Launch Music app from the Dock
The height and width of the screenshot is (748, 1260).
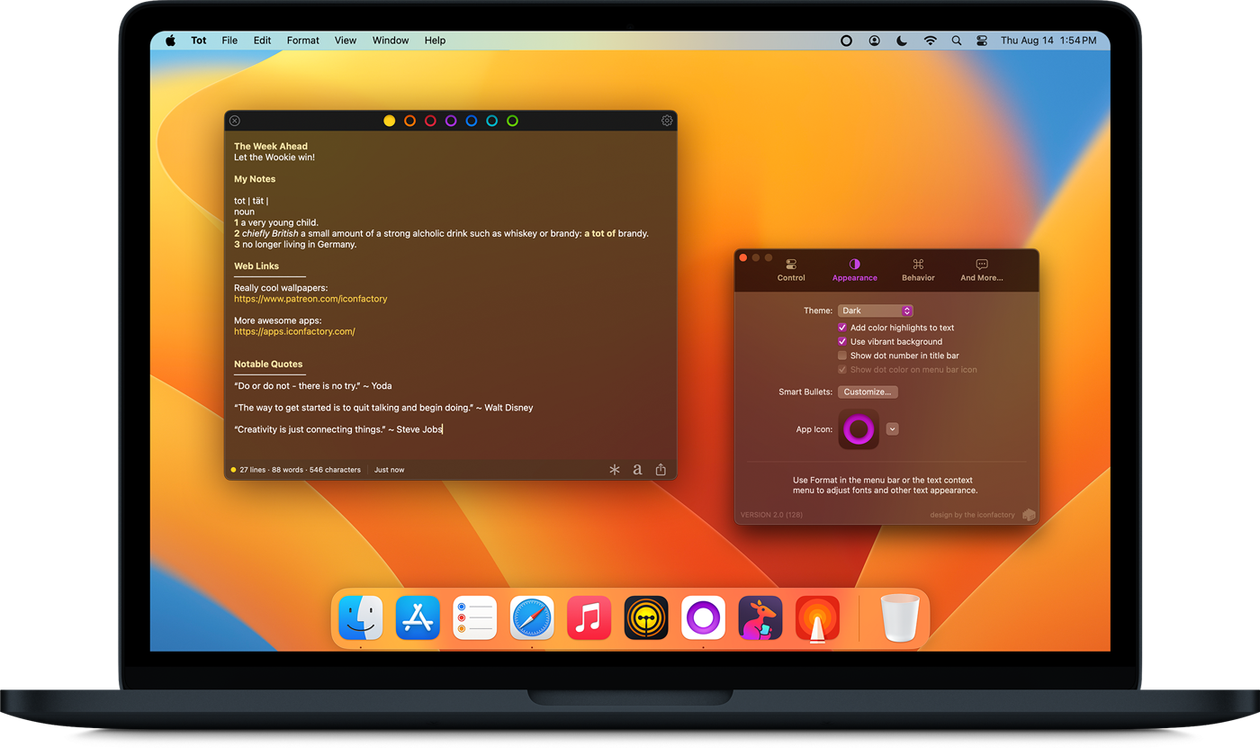point(589,618)
